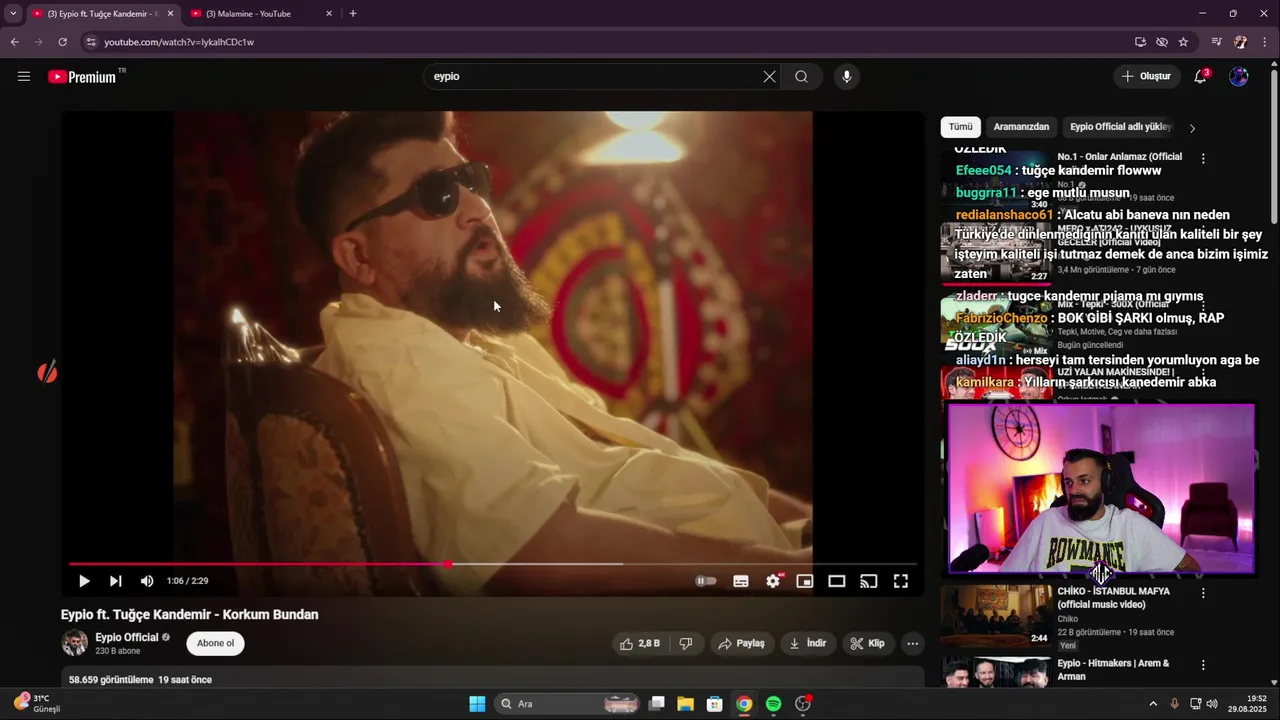The height and width of the screenshot is (720, 1280).
Task: Reload the current page
Action: tap(62, 42)
